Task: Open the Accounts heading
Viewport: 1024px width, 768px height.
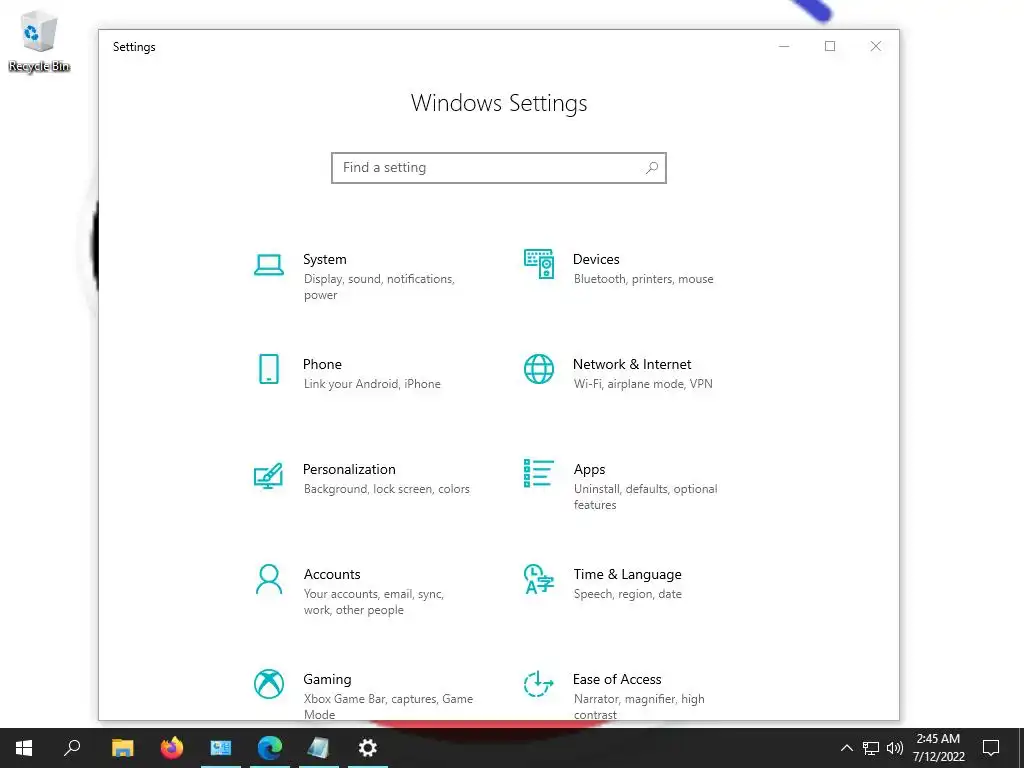Action: pyautogui.click(x=332, y=574)
